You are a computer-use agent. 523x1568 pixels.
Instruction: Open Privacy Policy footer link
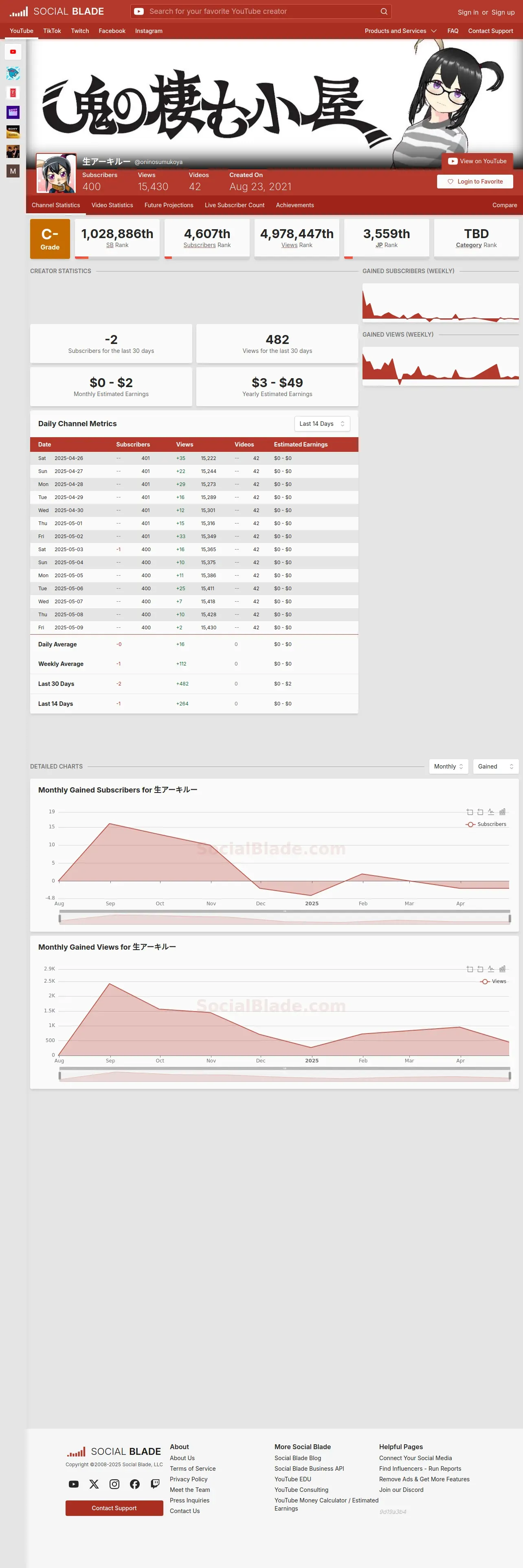[x=189, y=1479]
